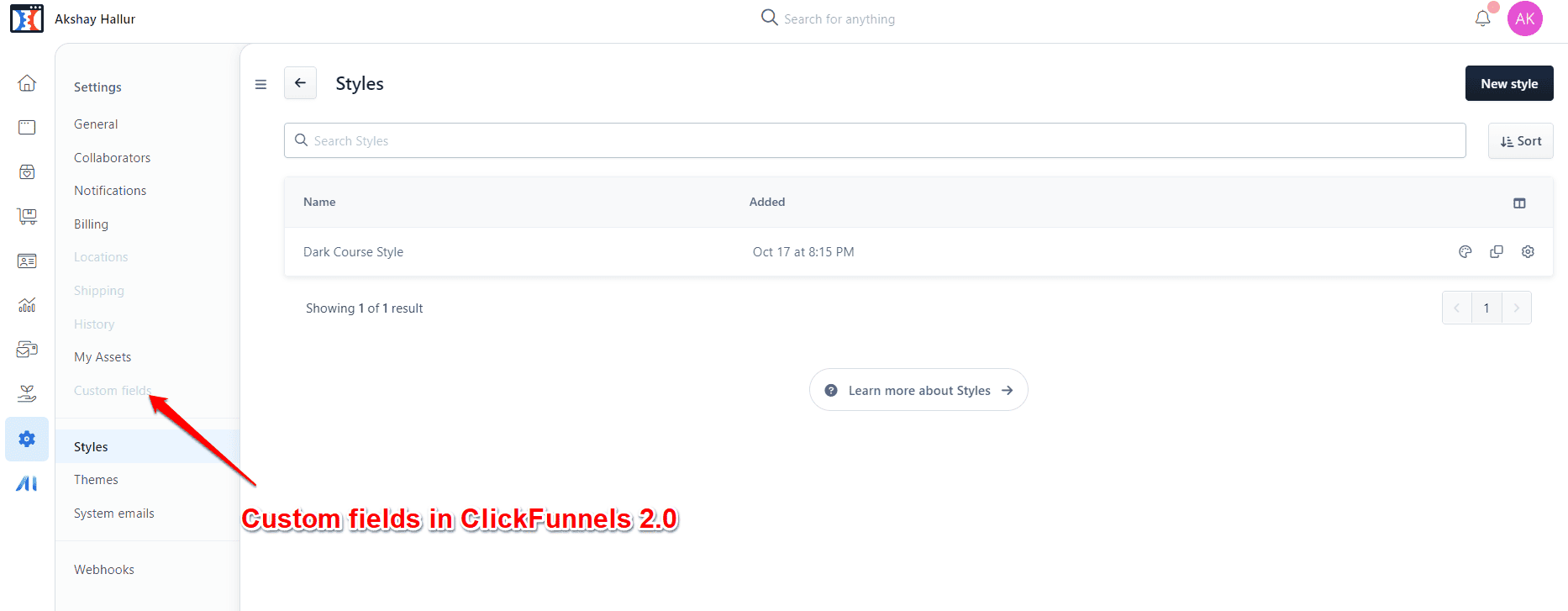1568x611 pixels.
Task: Open History settings
Action: coord(94,324)
